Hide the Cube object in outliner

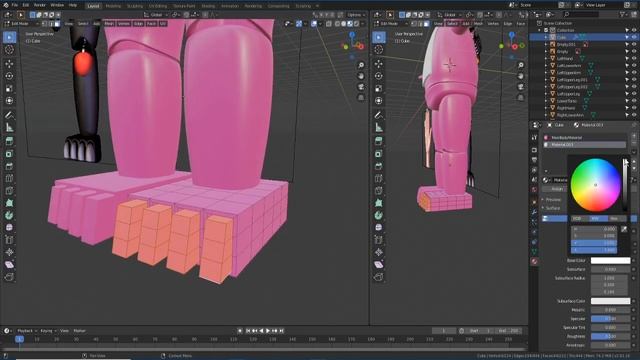(x=634, y=37)
